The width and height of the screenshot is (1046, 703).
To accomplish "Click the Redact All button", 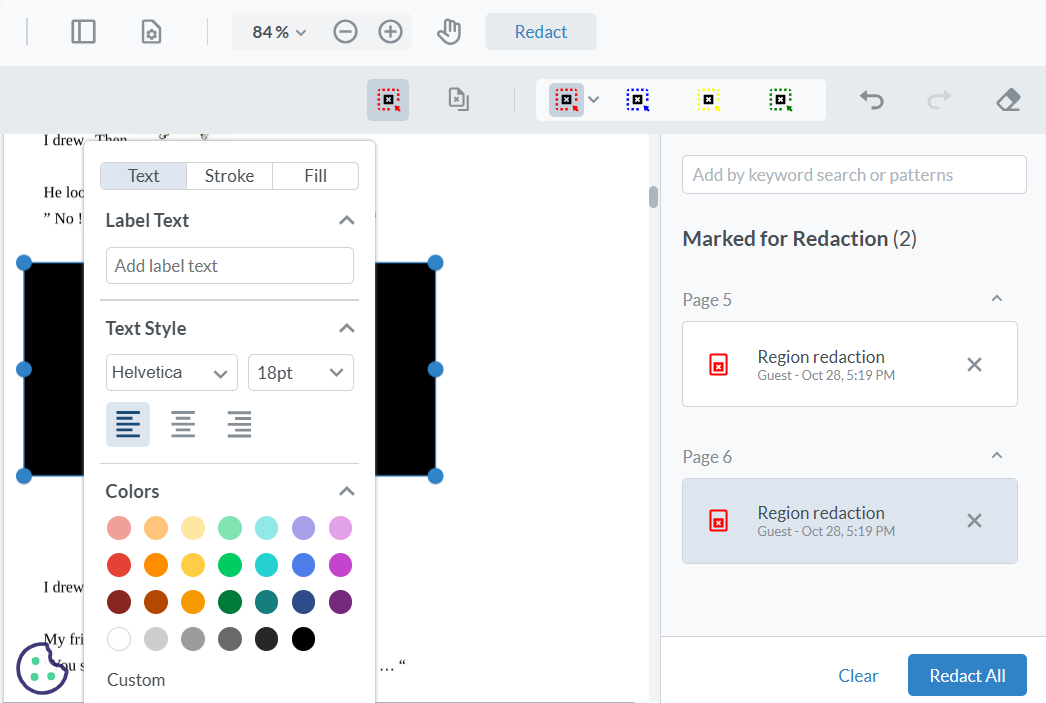I will point(967,675).
